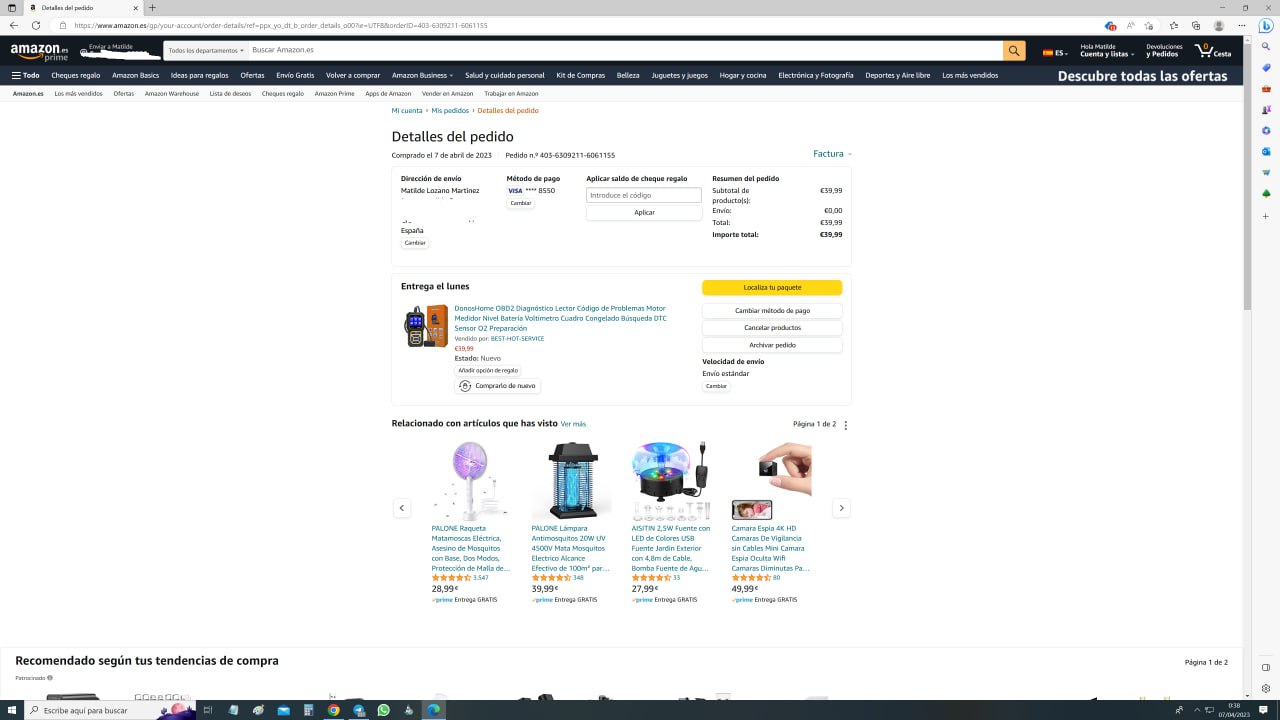Add this page to favorites star icon

pyautogui.click(x=1150, y=25)
